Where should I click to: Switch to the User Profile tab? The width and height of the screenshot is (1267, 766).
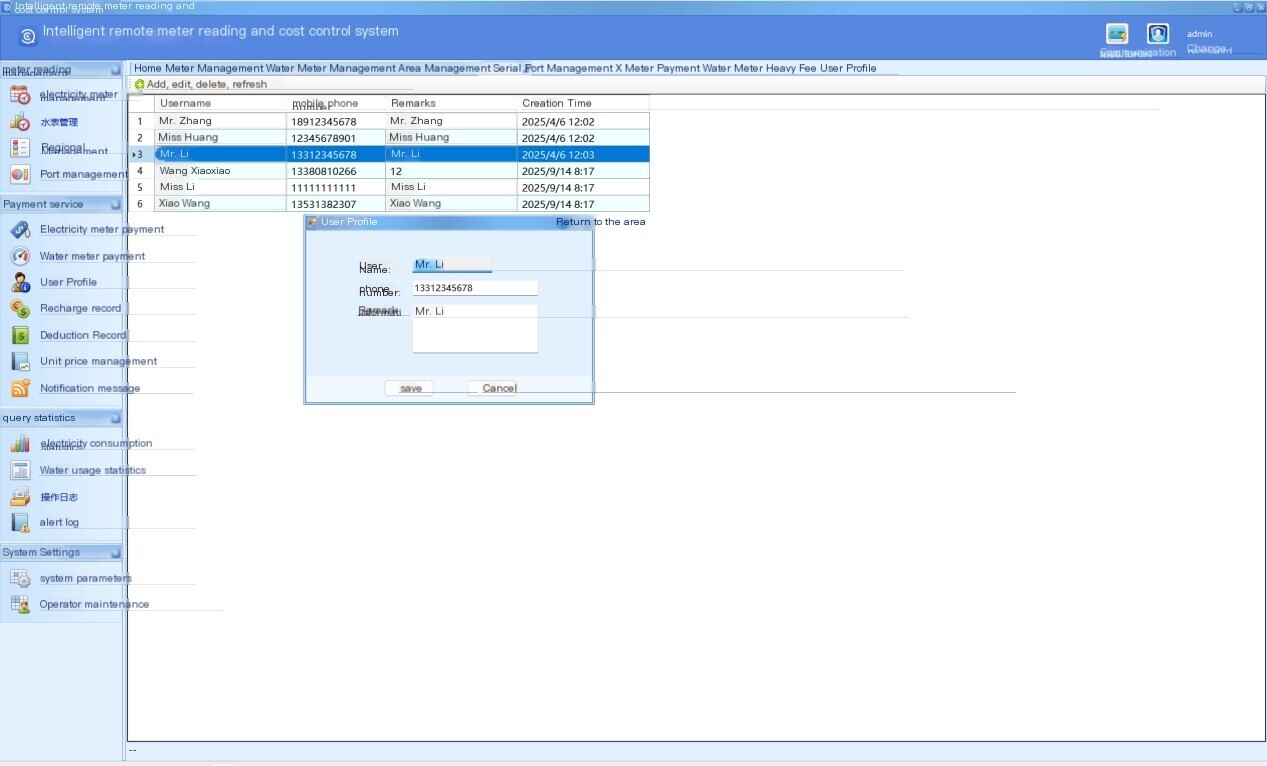pyautogui.click(x=848, y=68)
